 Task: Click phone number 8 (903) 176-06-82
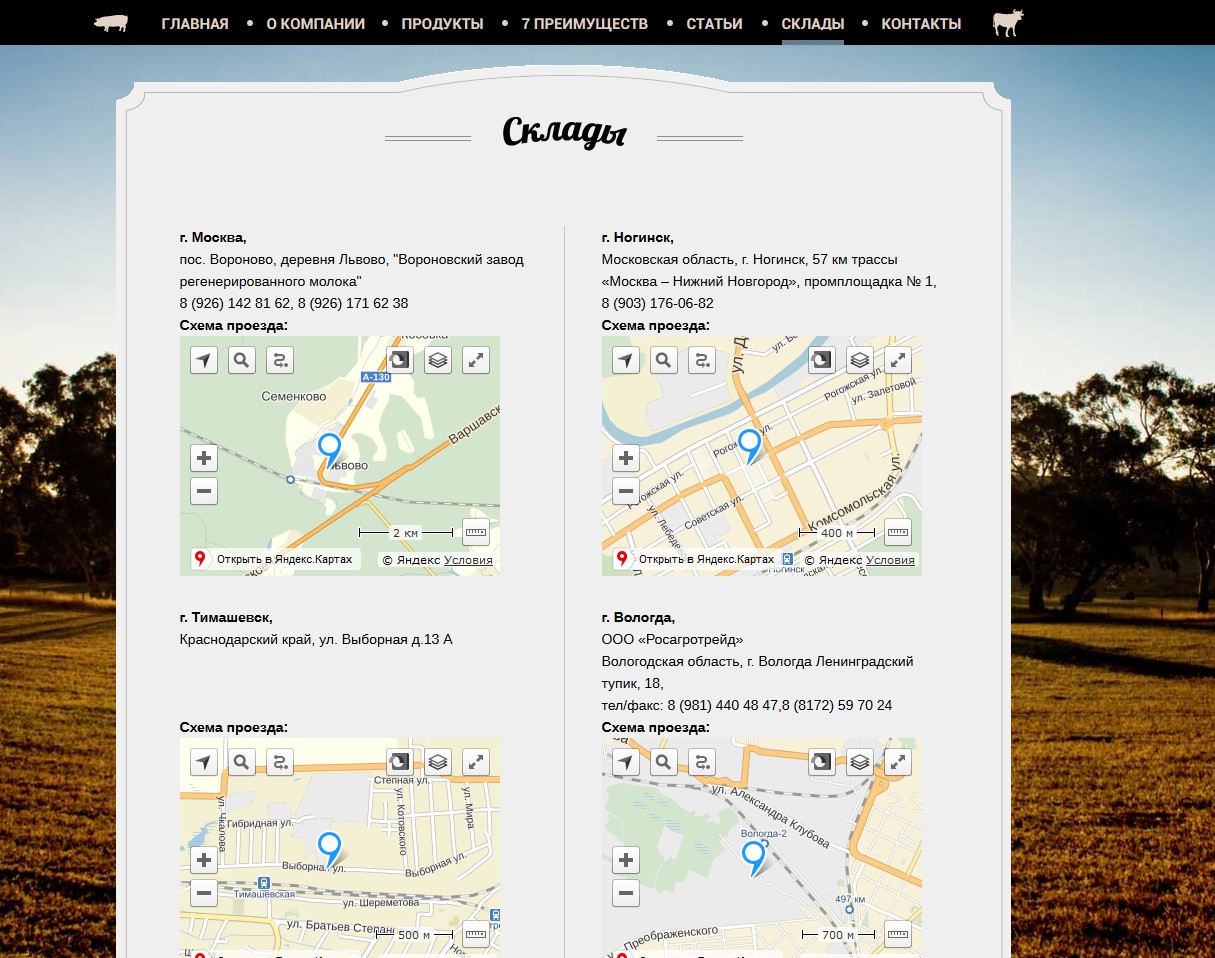[658, 303]
